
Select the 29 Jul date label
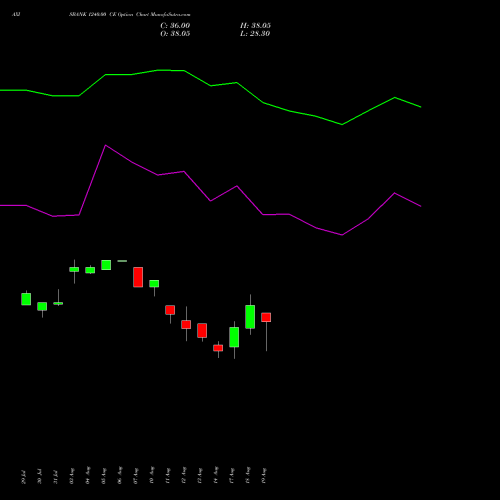point(23,477)
